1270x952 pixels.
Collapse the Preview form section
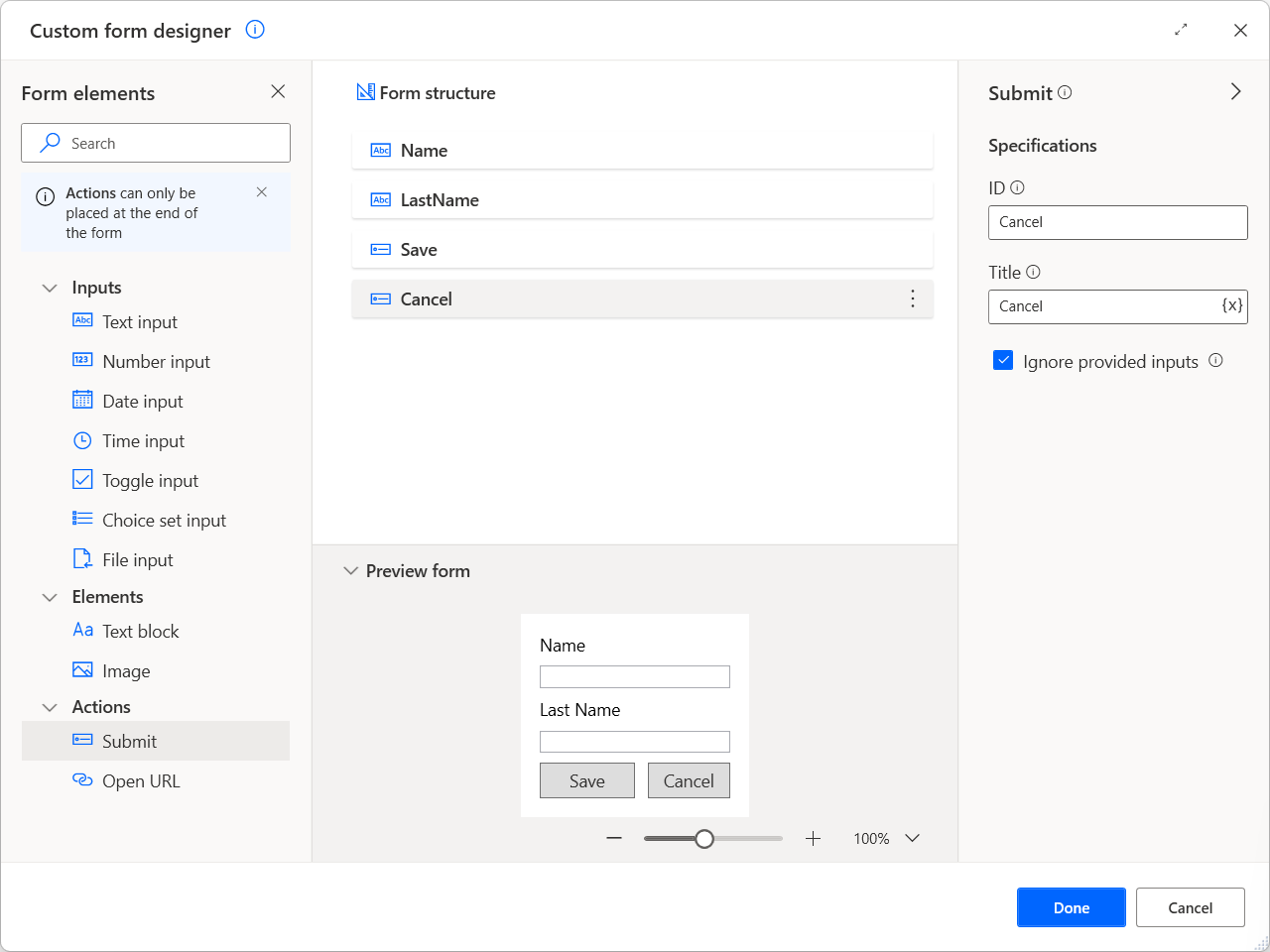tap(351, 570)
